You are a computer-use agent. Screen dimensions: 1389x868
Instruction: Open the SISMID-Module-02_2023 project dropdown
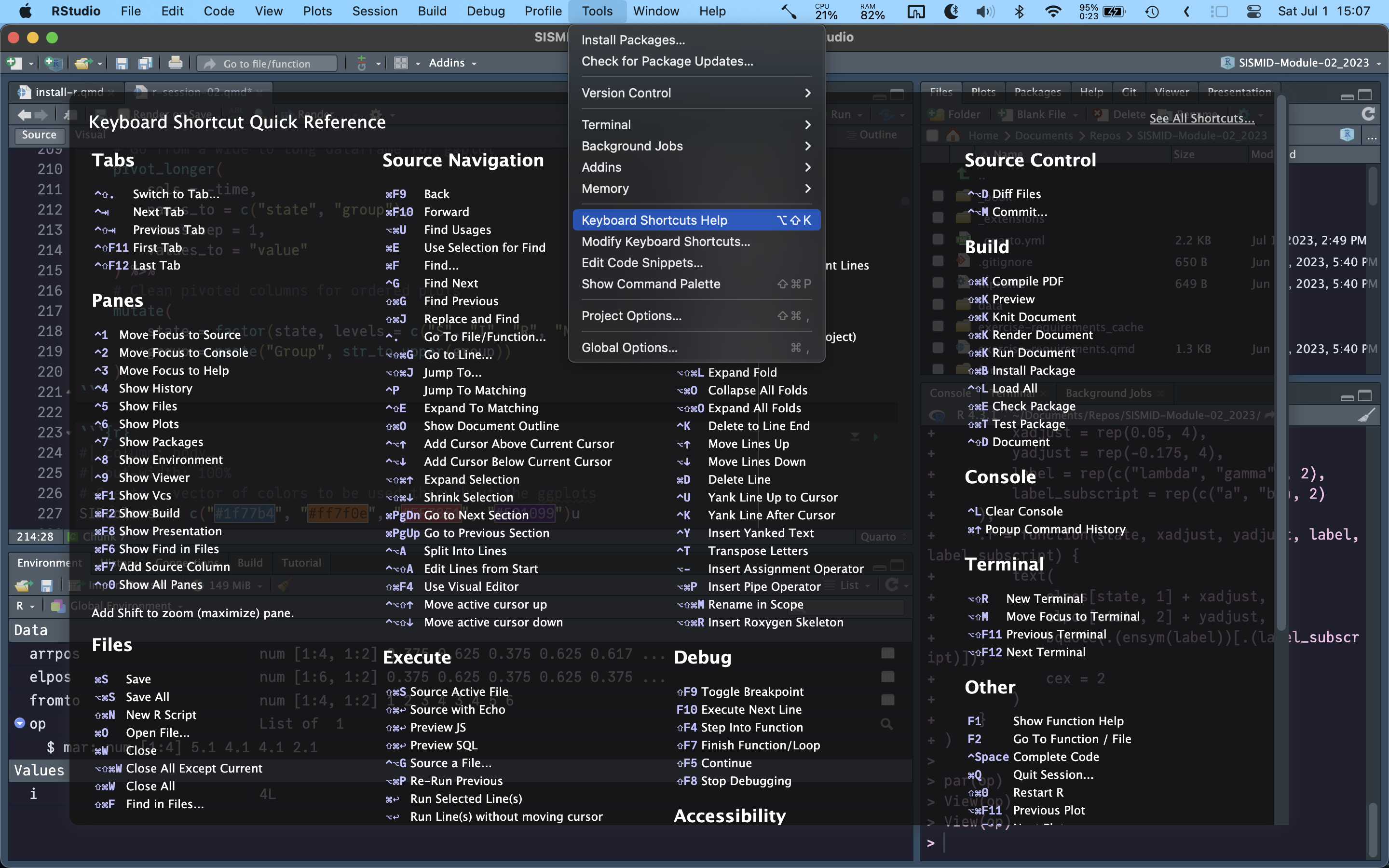(1302, 63)
